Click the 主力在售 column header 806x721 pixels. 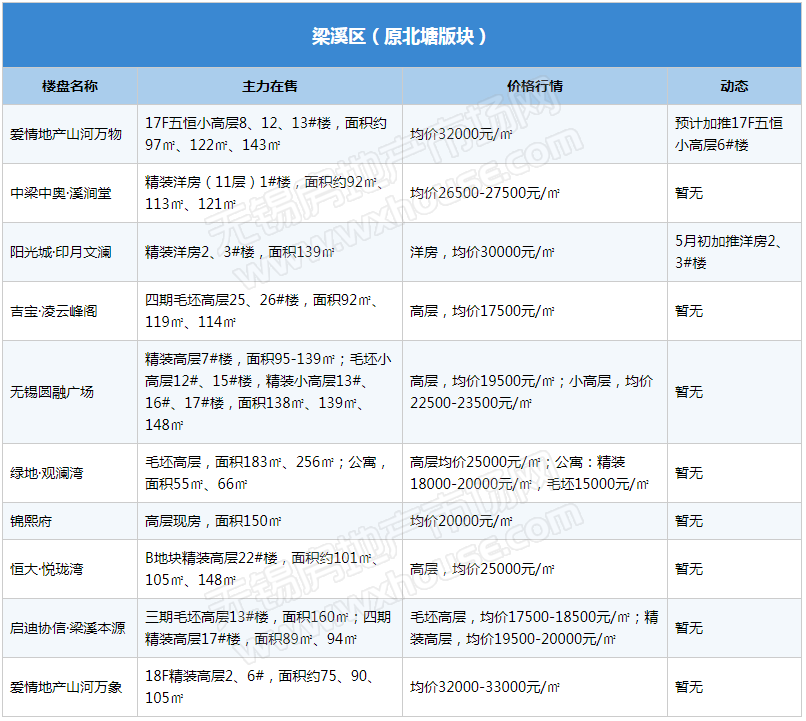pos(270,86)
